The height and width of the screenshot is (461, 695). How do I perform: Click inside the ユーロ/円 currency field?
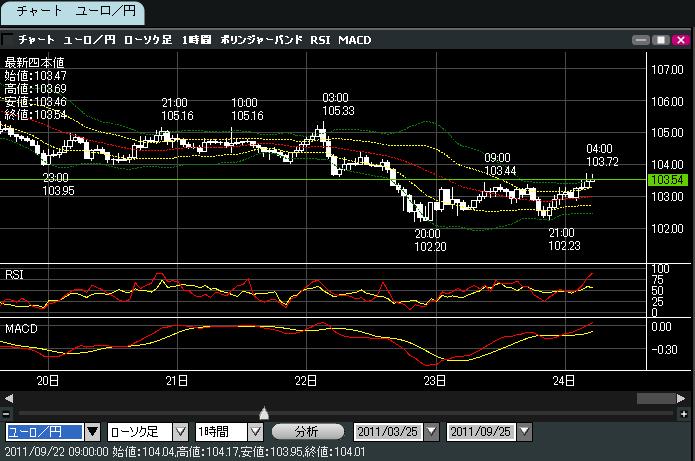[43, 432]
